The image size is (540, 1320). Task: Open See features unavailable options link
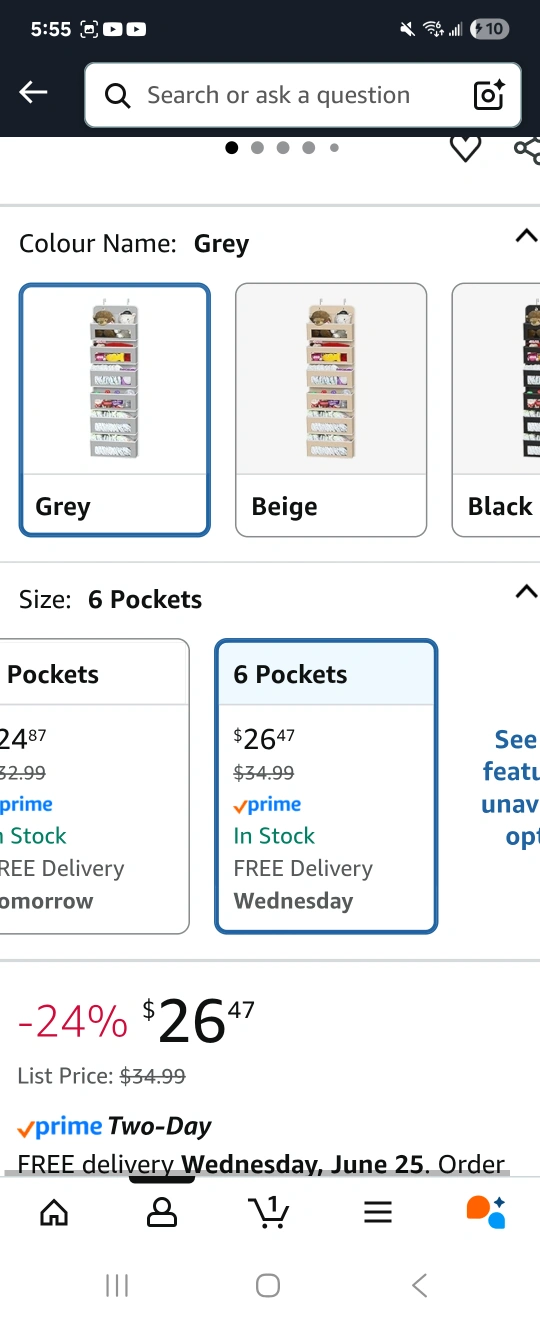(x=510, y=789)
